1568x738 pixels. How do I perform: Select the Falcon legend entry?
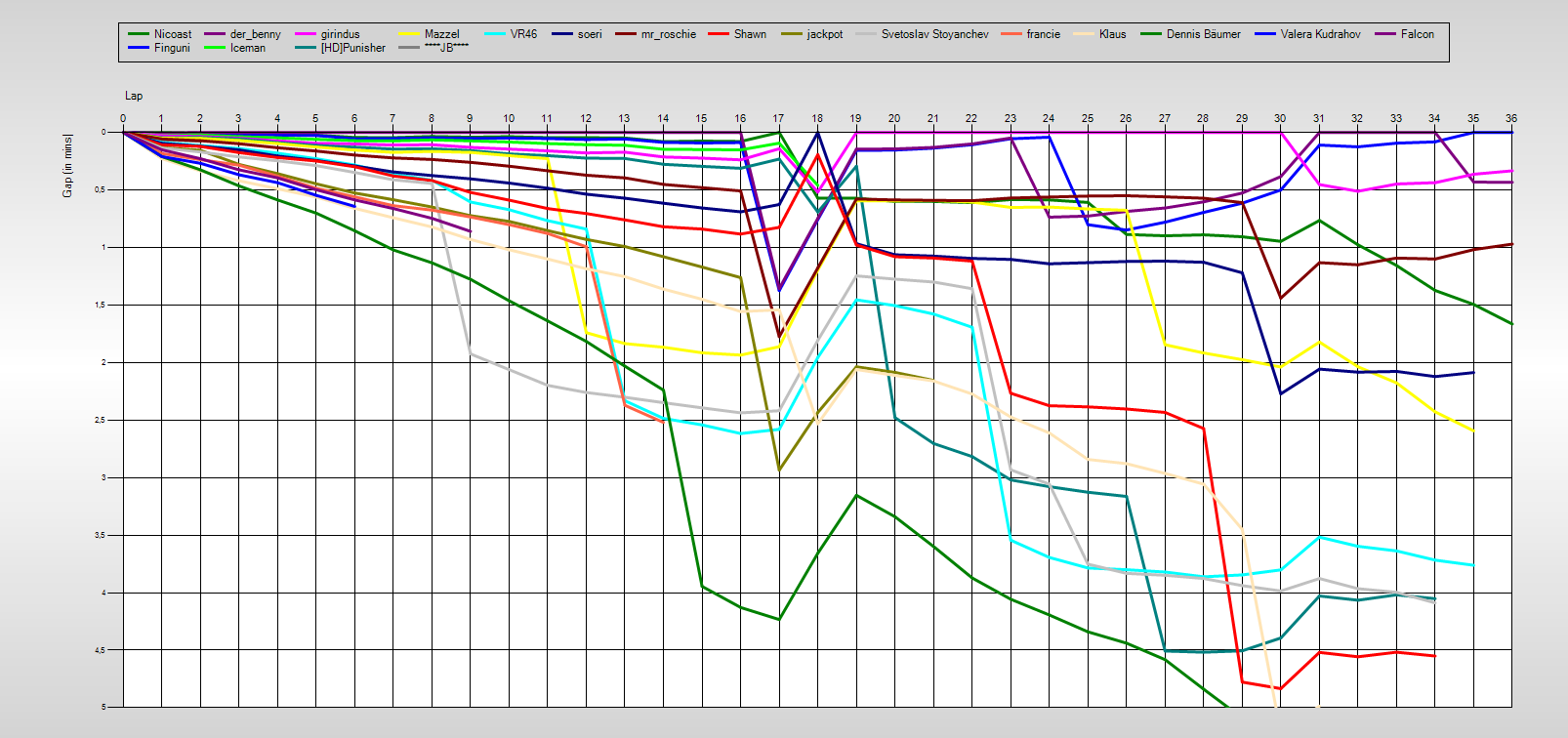click(x=1417, y=34)
